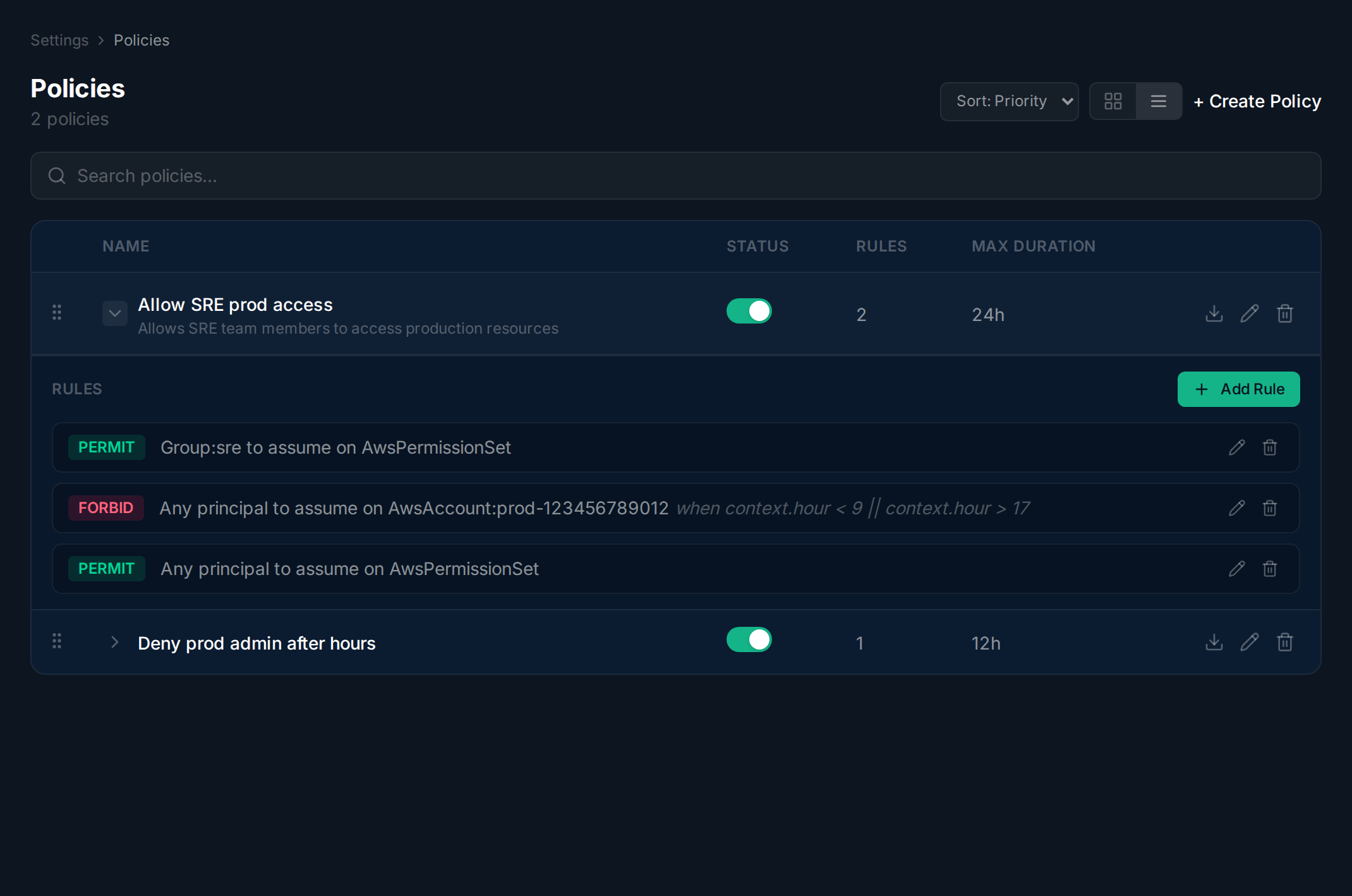1352x896 pixels.
Task: Switch to grid view layout
Action: 1113,101
